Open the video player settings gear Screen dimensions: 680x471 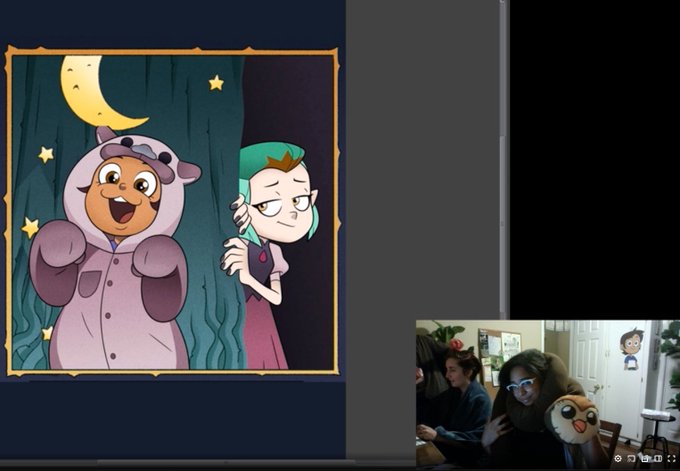coord(618,458)
